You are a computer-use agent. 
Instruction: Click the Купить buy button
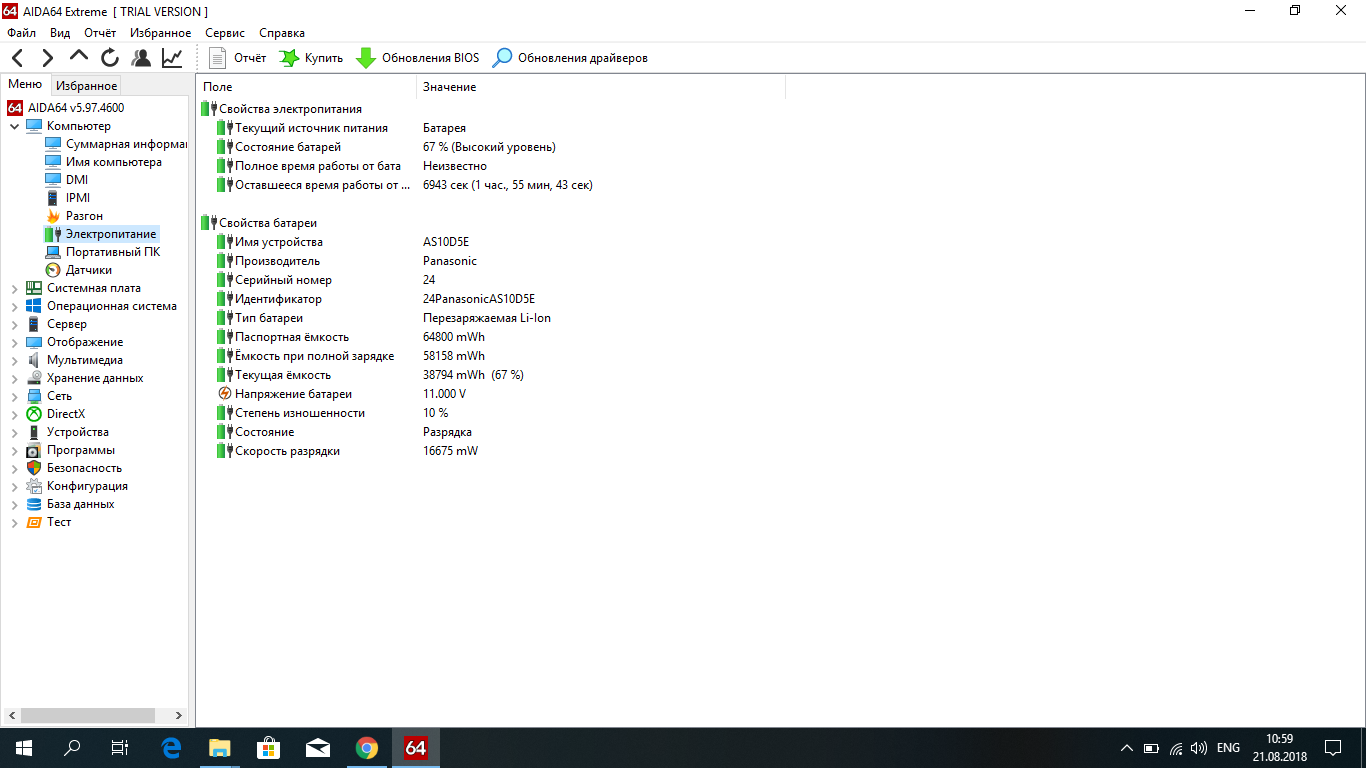311,58
